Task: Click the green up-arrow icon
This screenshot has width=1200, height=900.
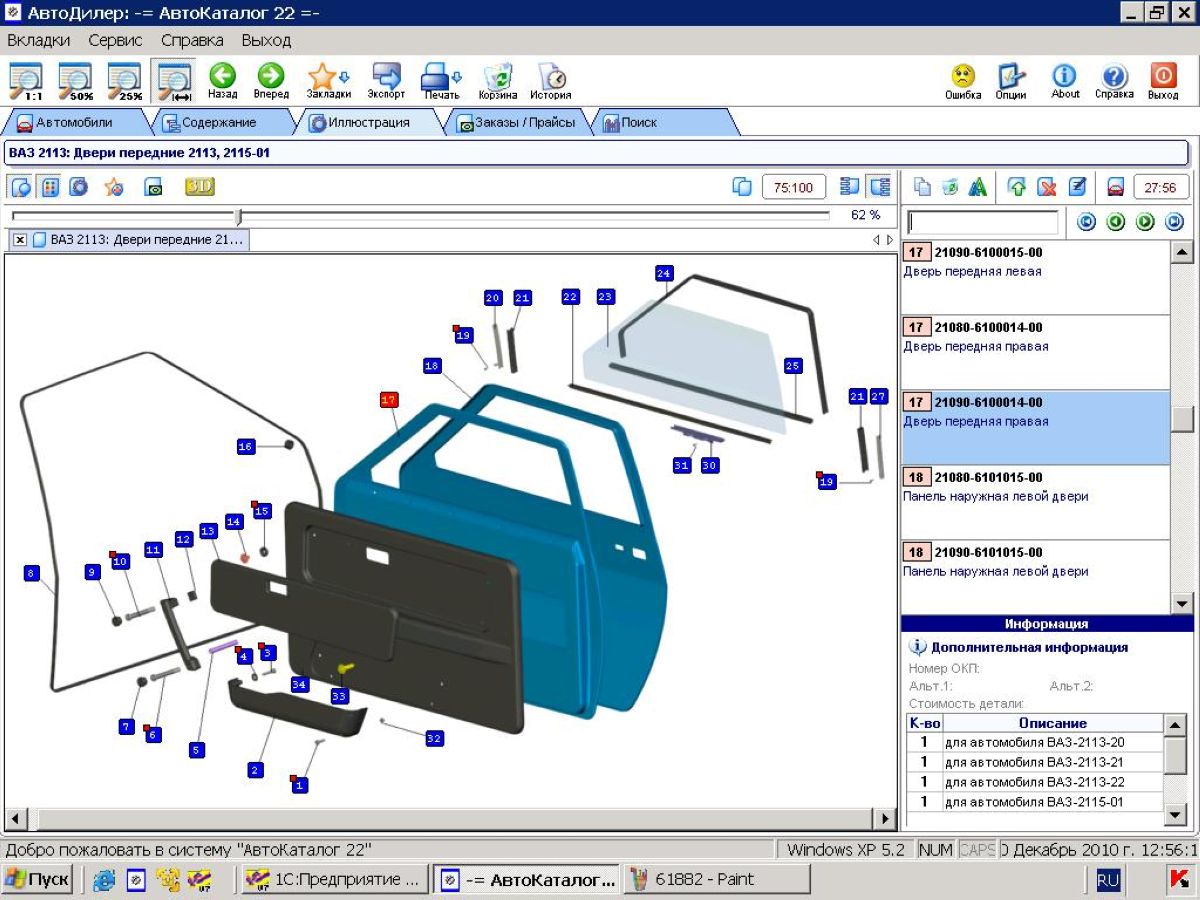Action: coord(1017,187)
